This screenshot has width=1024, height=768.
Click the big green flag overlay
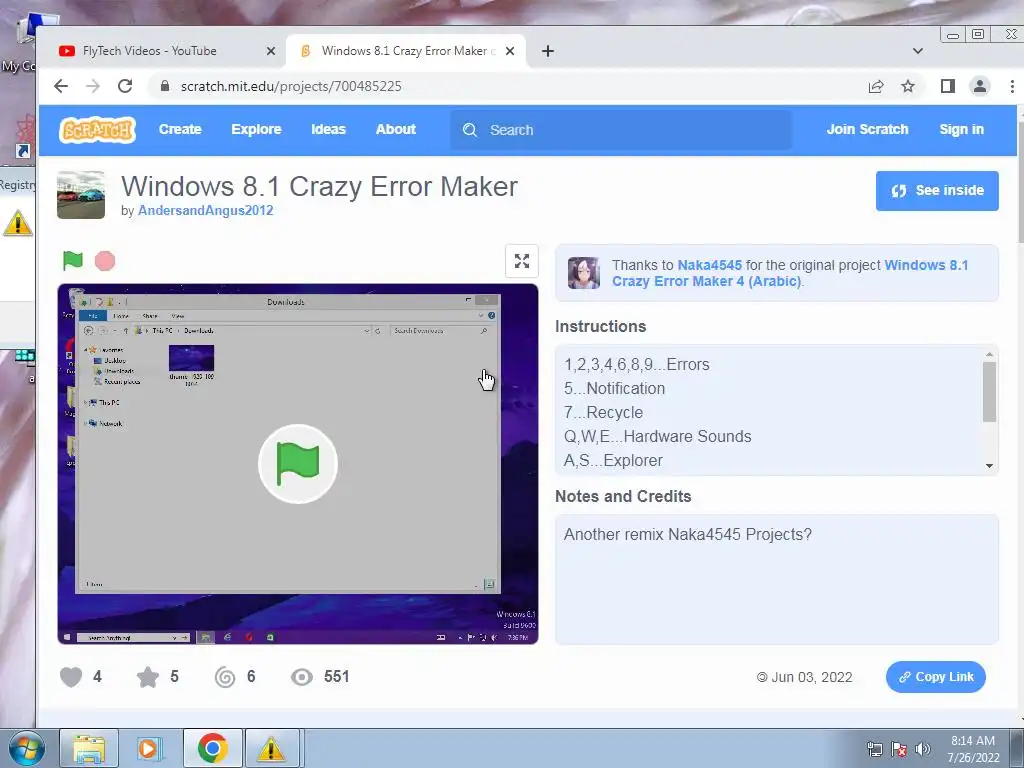(x=298, y=464)
